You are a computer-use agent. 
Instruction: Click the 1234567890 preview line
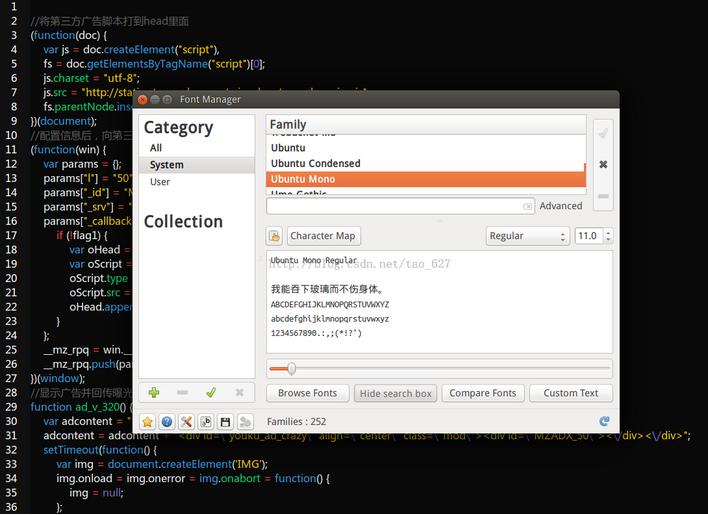(x=316, y=334)
